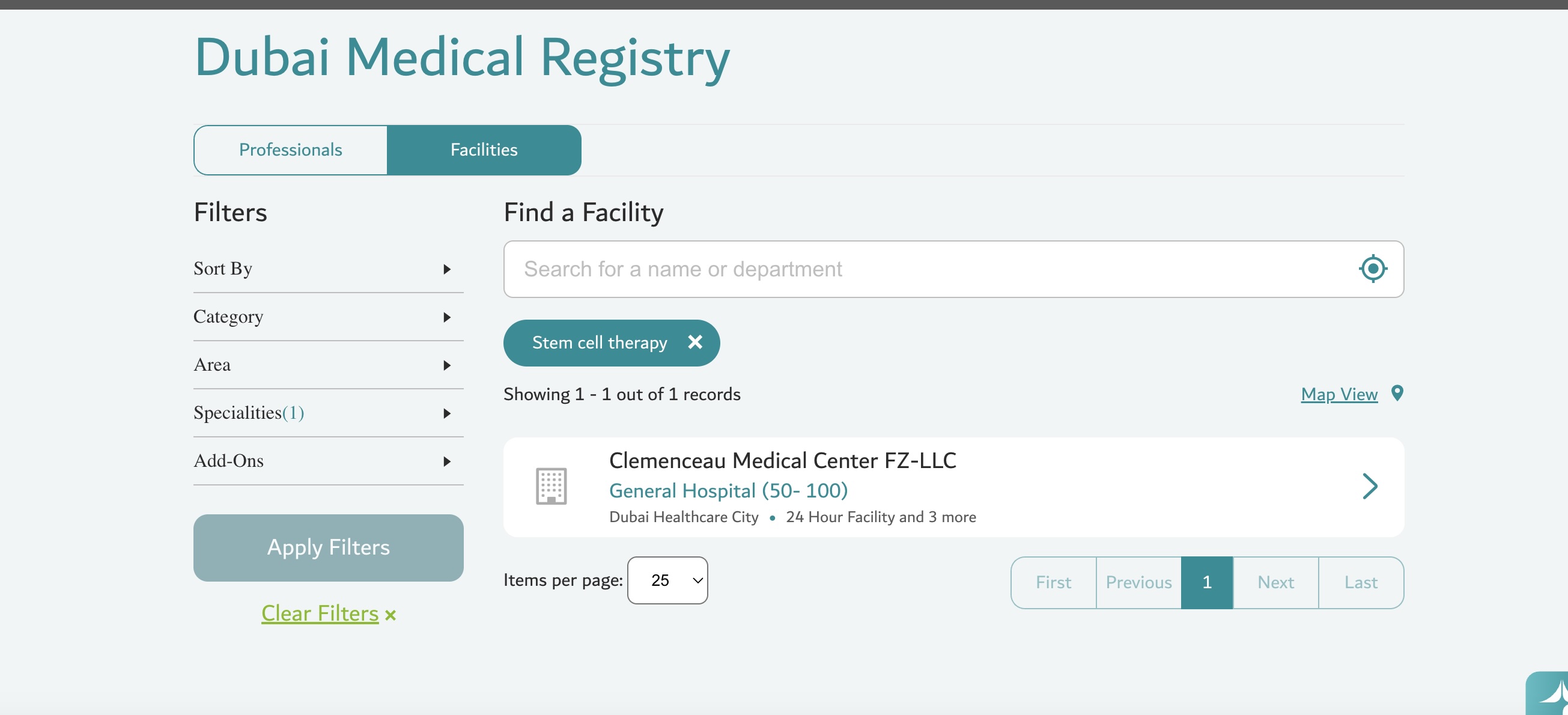1568x715 pixels.
Task: Click the x icon next to Clear Filters
Action: [390, 615]
